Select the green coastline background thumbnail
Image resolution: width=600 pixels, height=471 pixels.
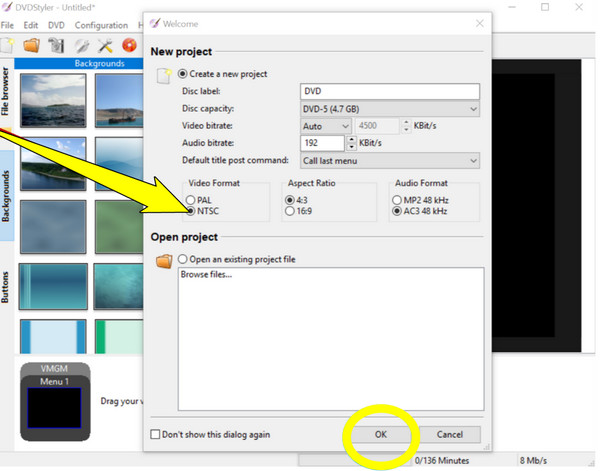click(53, 164)
